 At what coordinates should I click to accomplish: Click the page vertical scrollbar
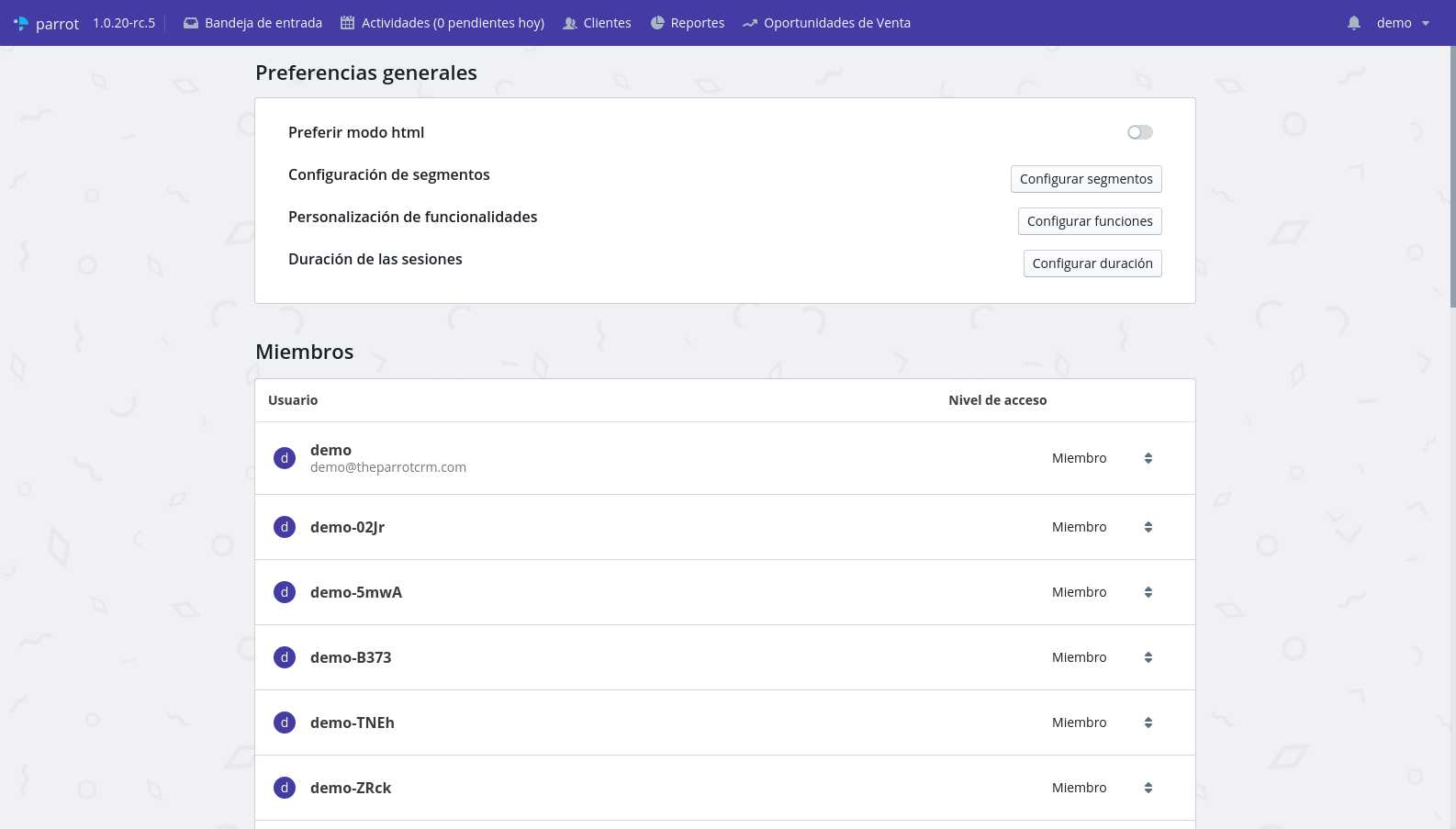1451,174
